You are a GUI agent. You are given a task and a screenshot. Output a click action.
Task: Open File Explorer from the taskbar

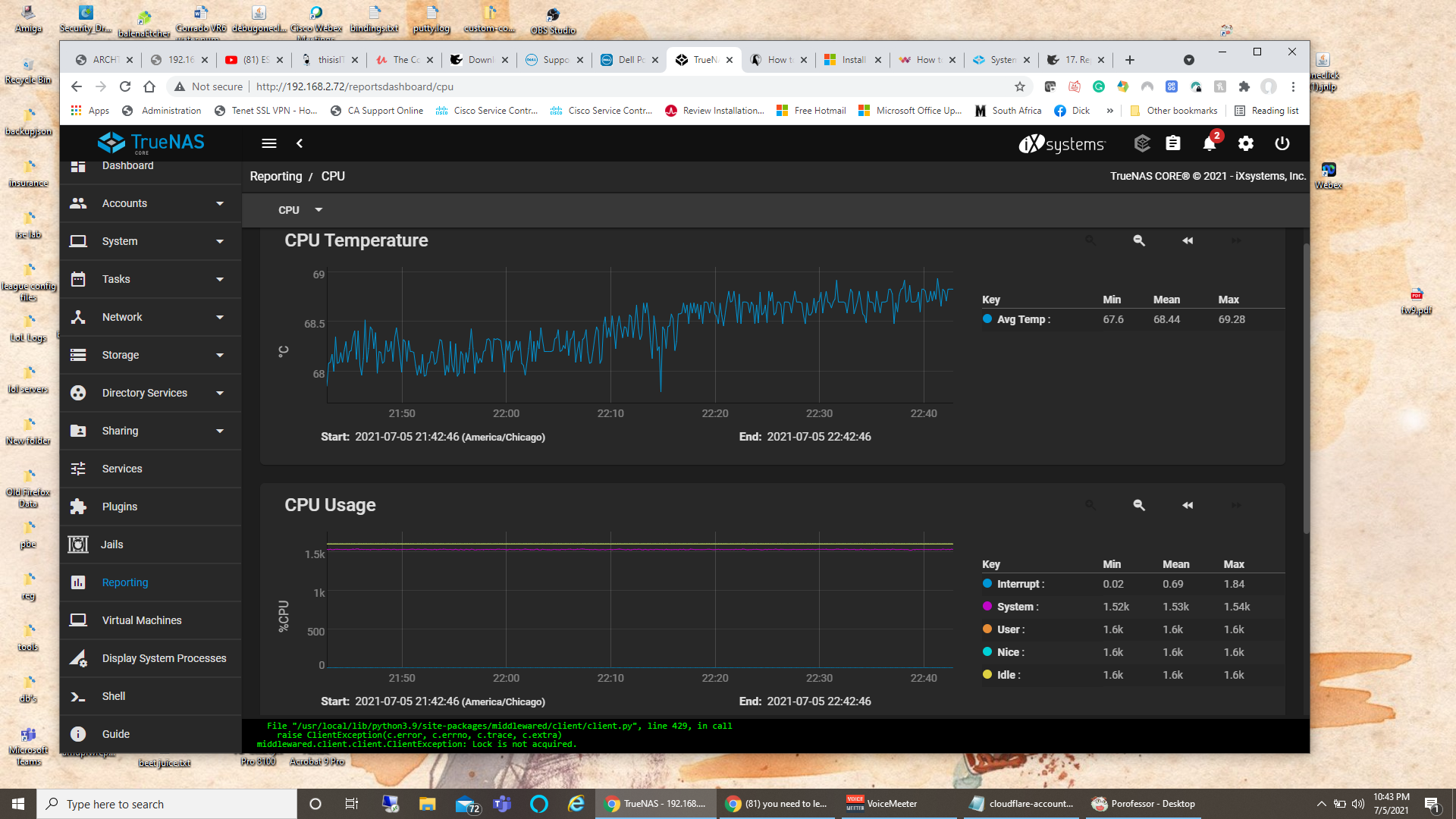[428, 804]
